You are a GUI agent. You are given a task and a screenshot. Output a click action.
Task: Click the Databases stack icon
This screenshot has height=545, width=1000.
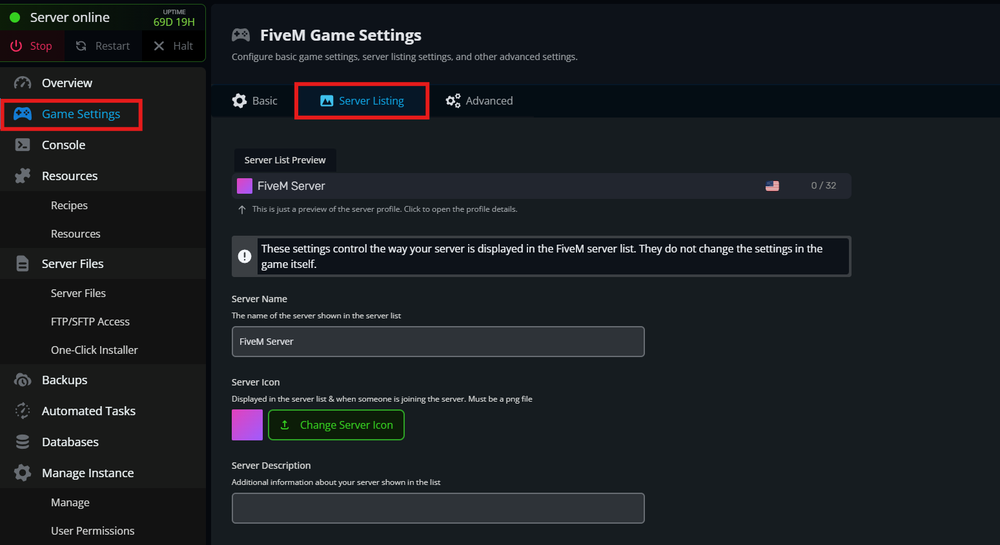tap(22, 442)
